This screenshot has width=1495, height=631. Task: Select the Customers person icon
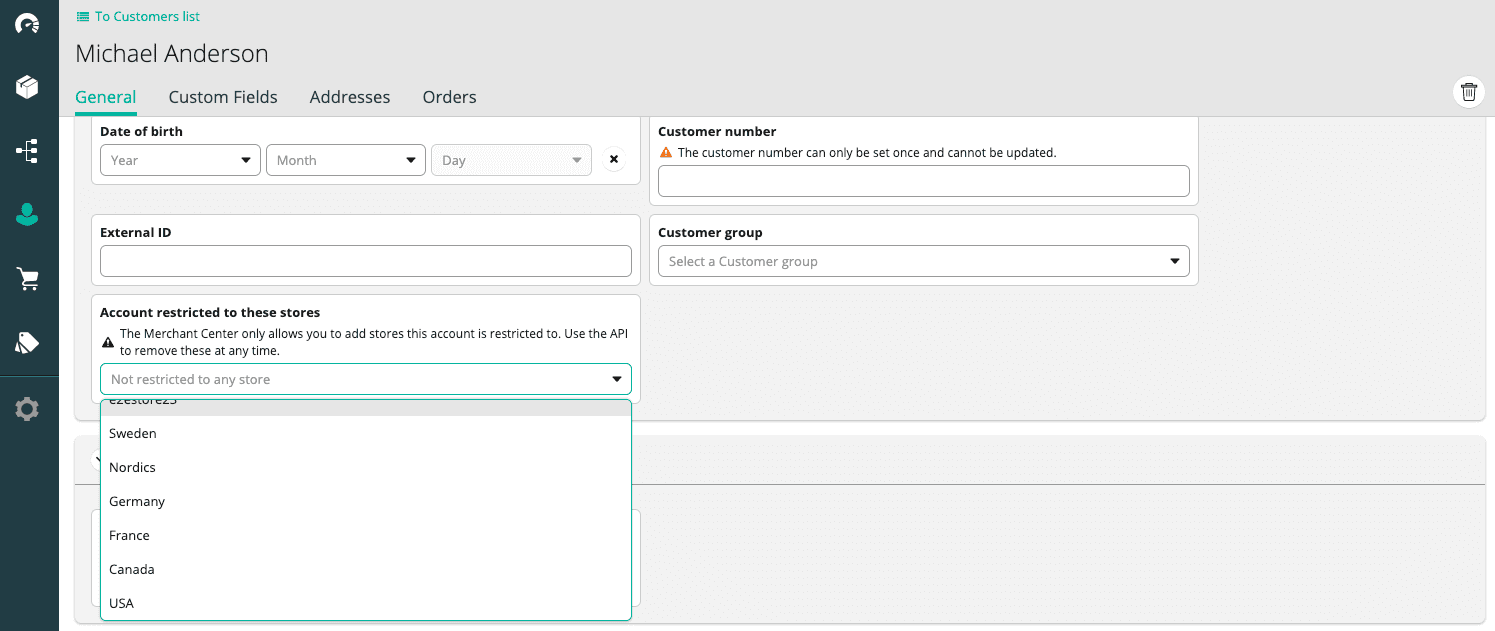[28, 214]
